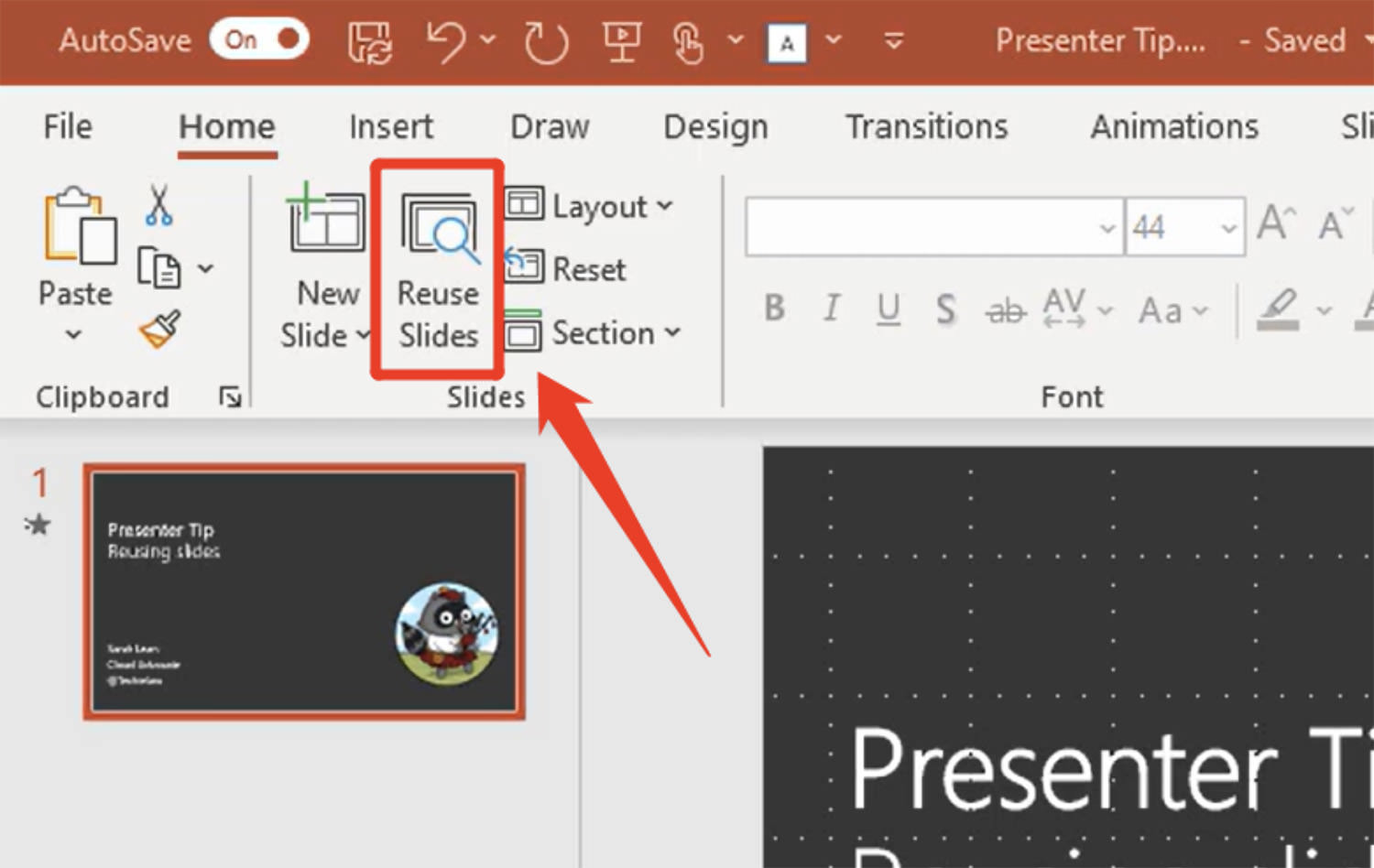Click the font color A icon in toolbar
The image size is (1374, 868).
pos(787,43)
